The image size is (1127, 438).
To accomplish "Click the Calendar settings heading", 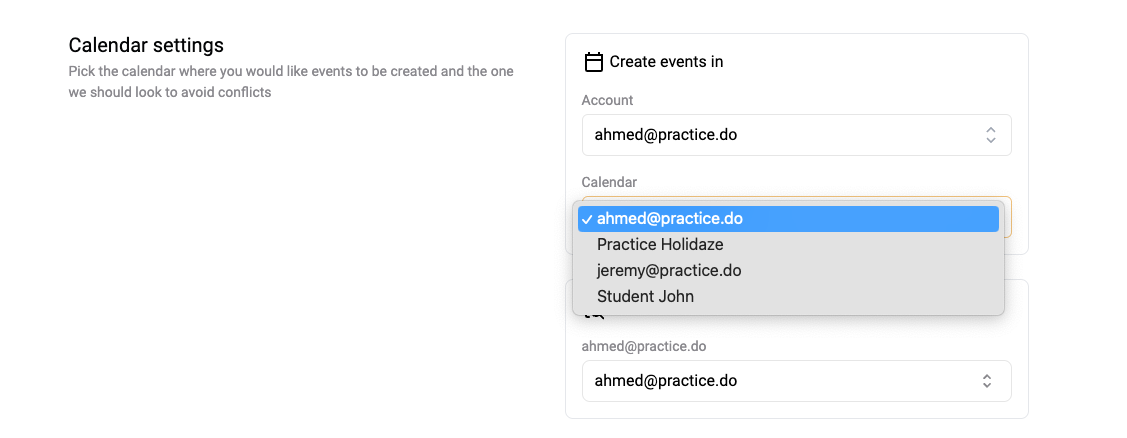I will click(146, 45).
